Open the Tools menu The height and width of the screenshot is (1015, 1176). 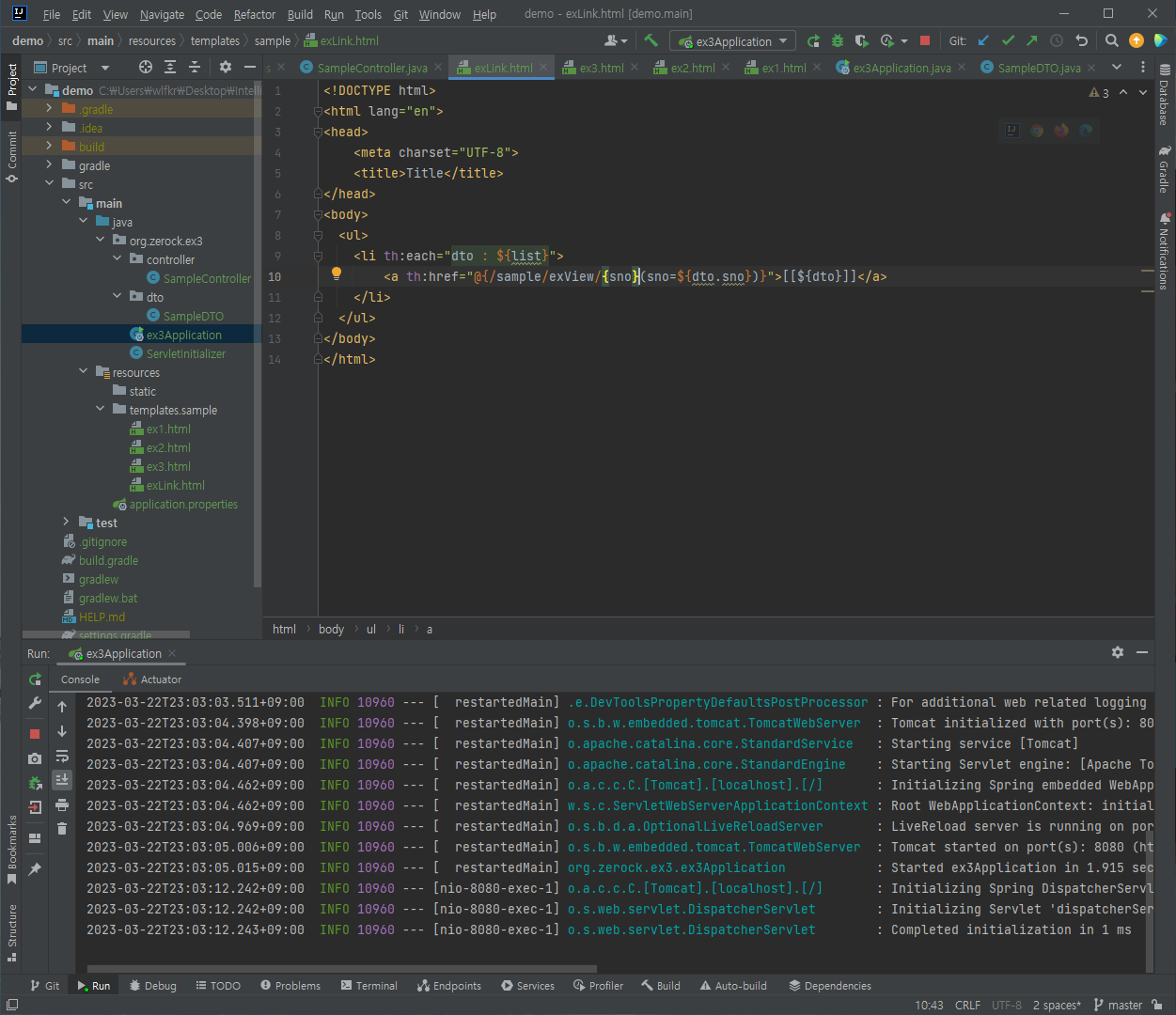pyautogui.click(x=368, y=14)
